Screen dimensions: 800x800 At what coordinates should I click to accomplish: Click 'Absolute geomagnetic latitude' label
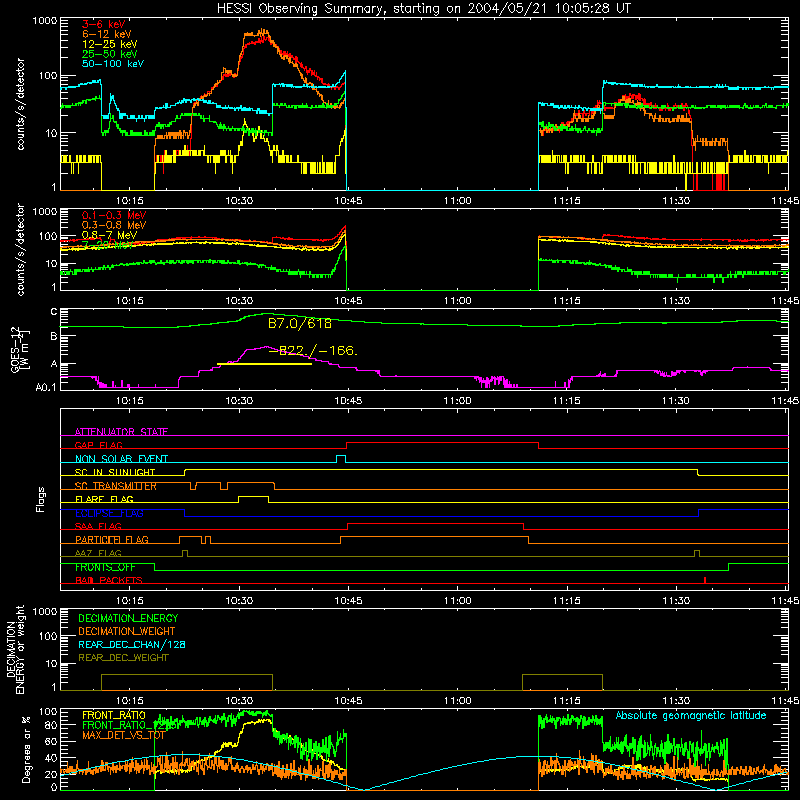[x=691, y=715]
